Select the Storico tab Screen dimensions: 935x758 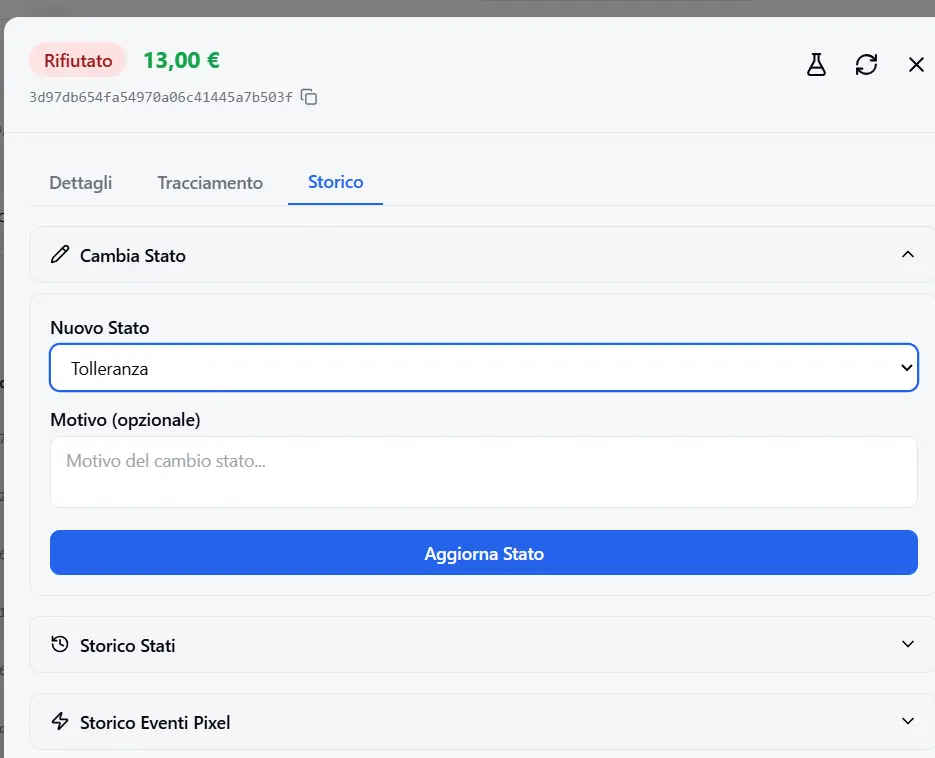[x=335, y=182]
